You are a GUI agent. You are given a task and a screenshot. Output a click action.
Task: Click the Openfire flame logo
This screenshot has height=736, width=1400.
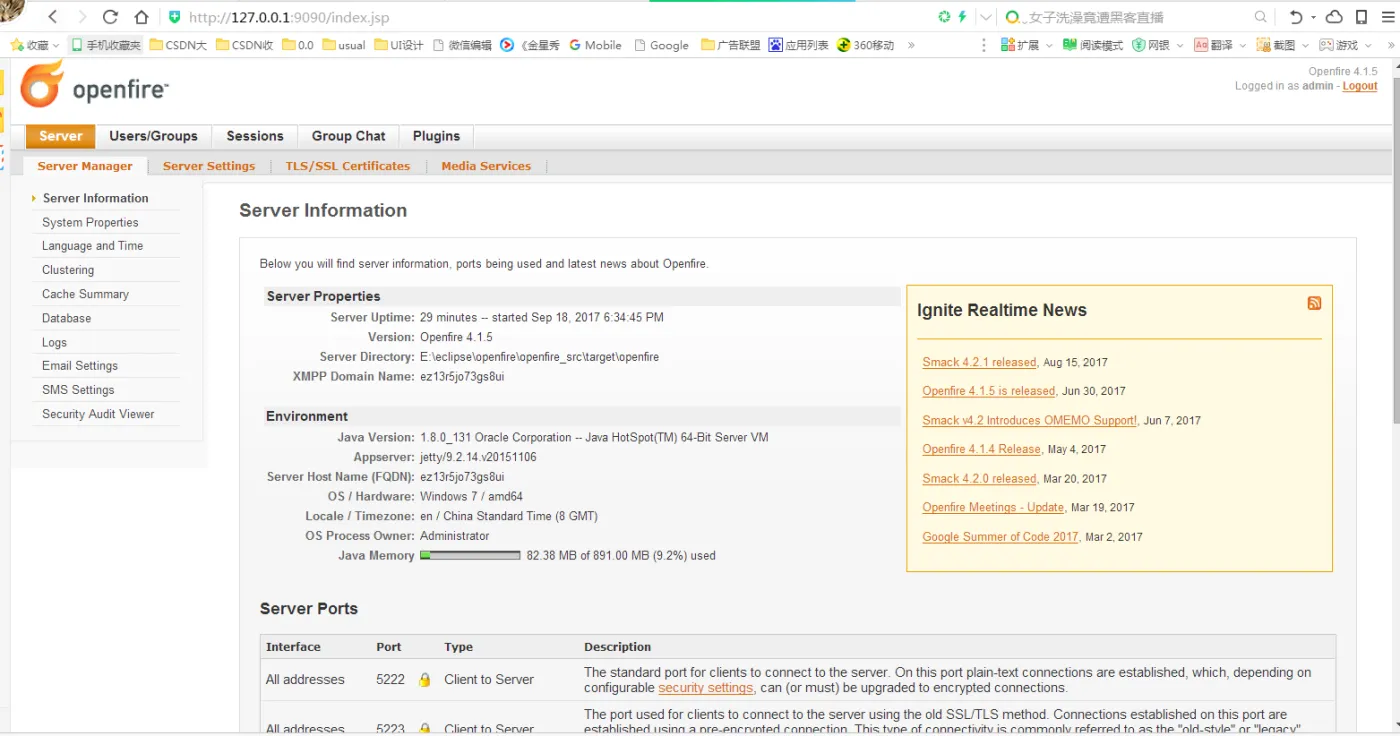43,84
